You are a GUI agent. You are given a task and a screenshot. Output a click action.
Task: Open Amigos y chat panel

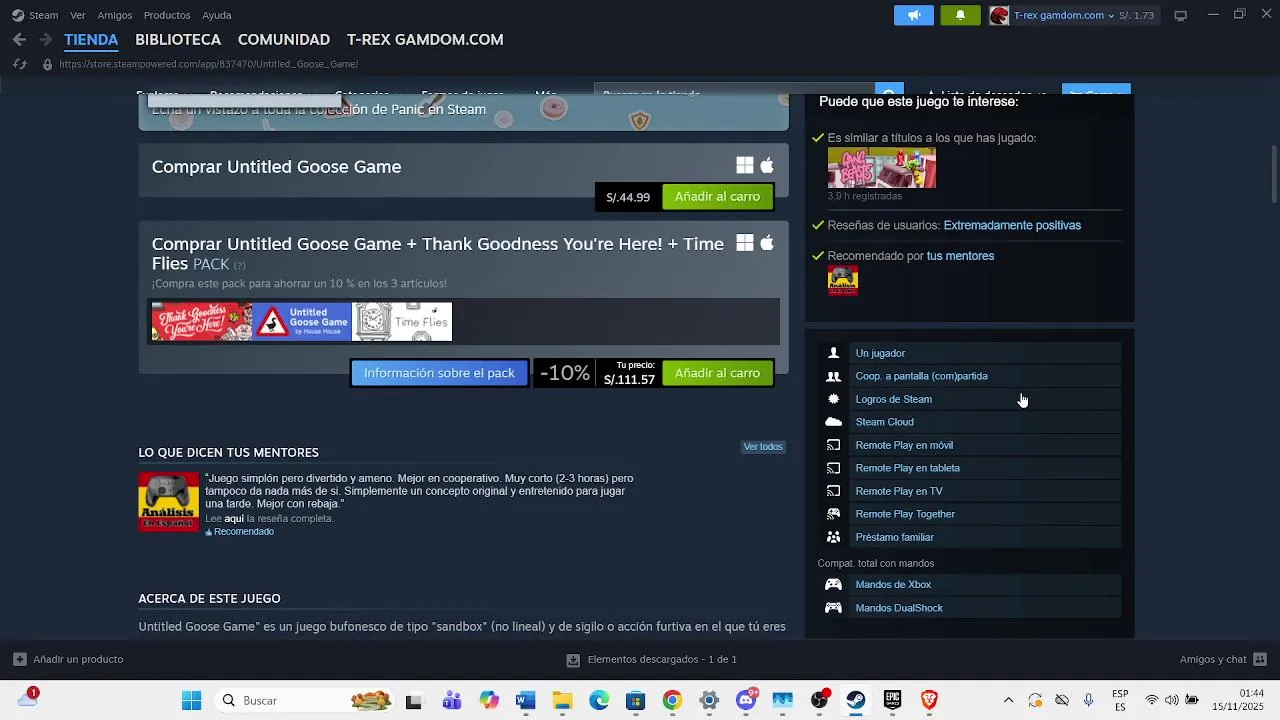[1223, 660]
